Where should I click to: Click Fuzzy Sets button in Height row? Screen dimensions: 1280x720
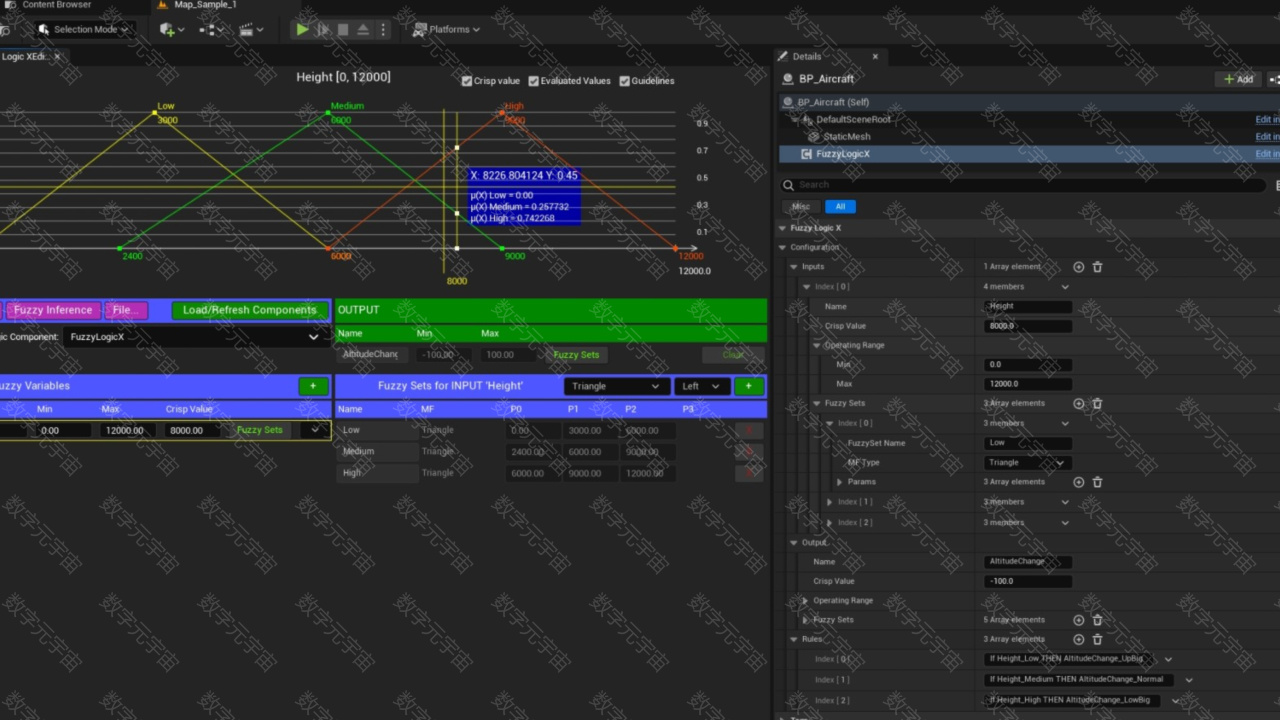(259, 430)
